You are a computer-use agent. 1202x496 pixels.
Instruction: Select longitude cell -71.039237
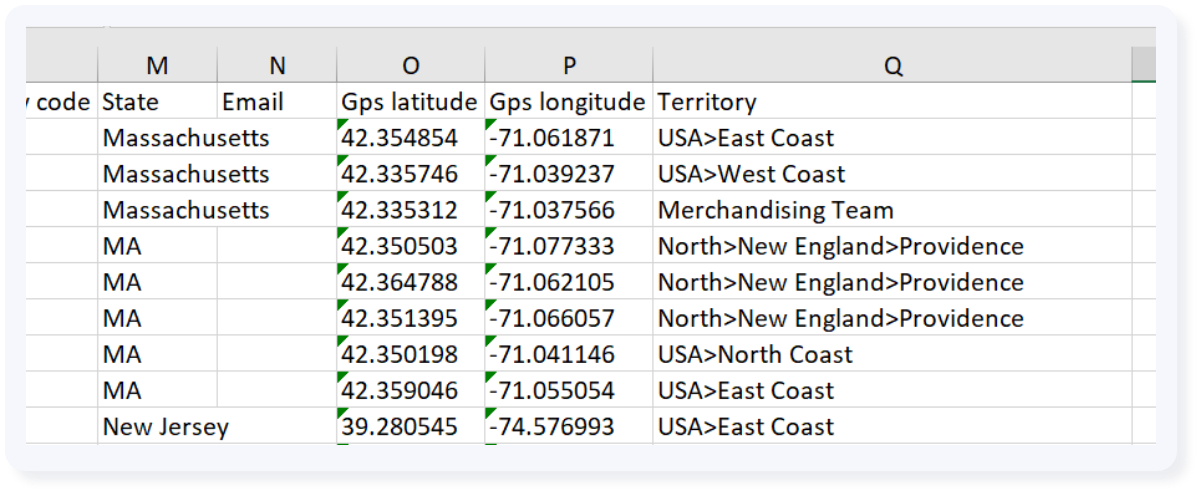(568, 174)
